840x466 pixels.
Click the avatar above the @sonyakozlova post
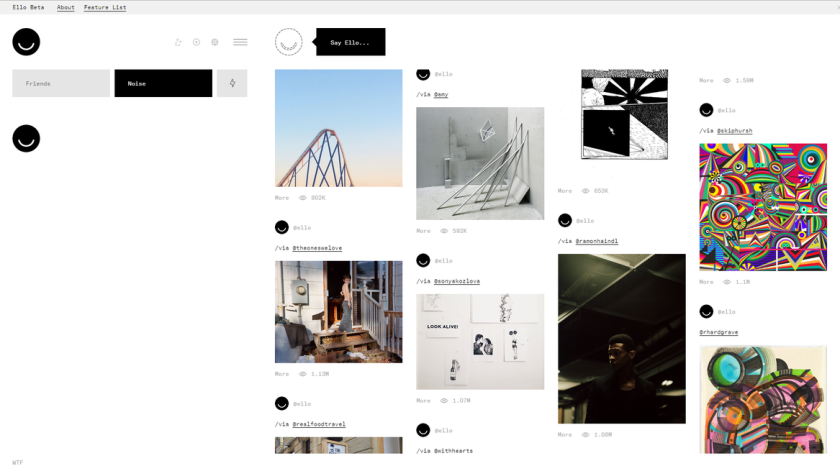[423, 261]
